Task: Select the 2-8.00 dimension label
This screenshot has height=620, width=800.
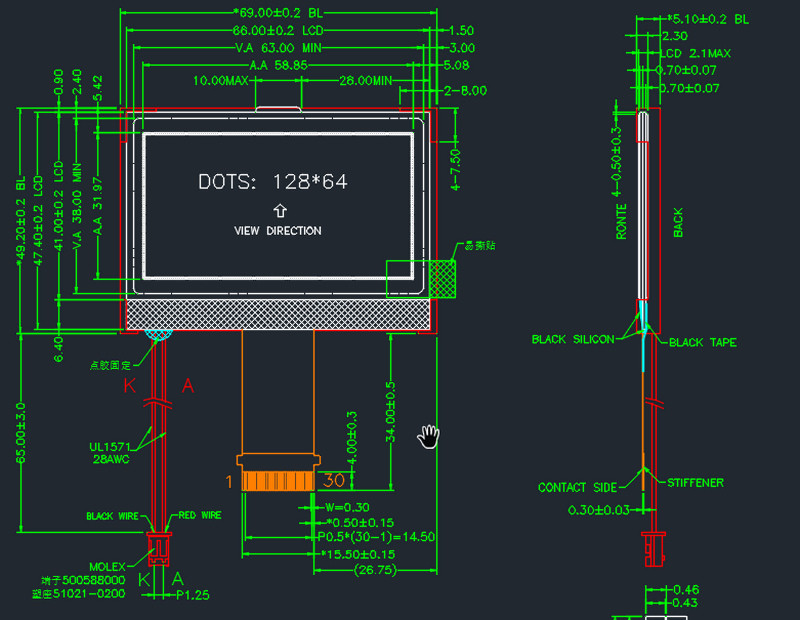Action: pyautogui.click(x=465, y=91)
